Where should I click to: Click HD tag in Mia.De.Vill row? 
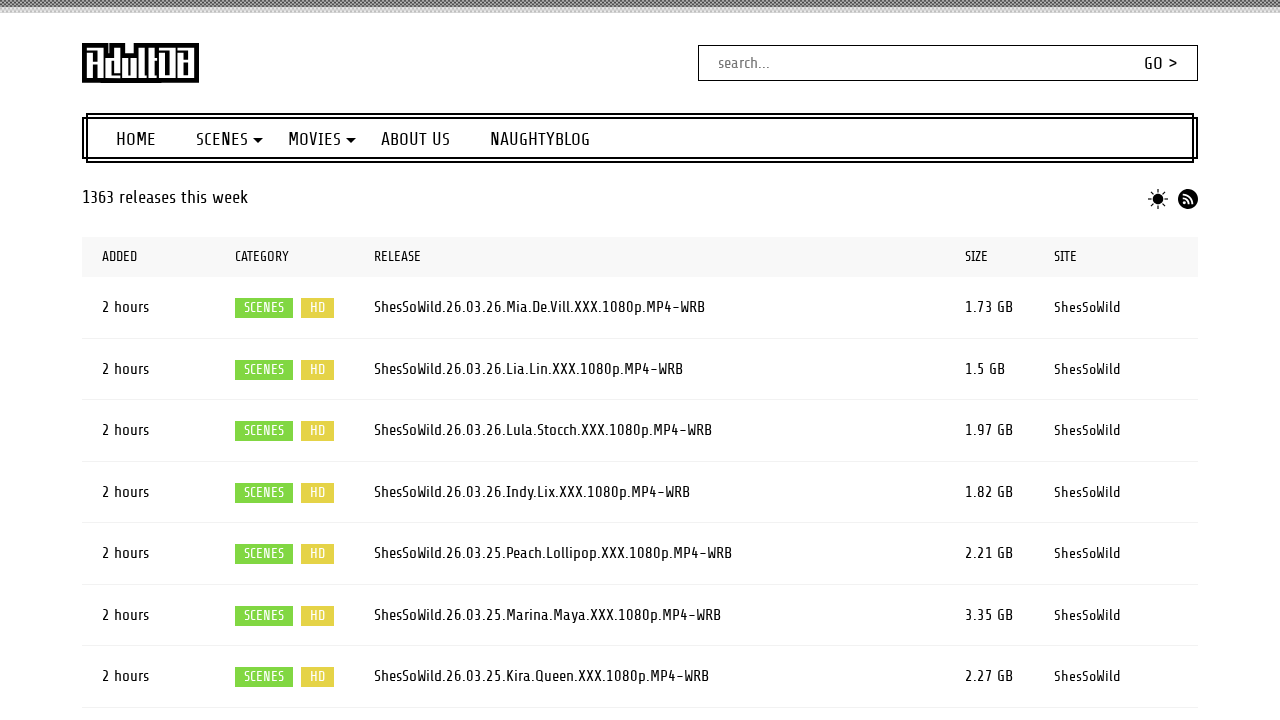(x=317, y=308)
